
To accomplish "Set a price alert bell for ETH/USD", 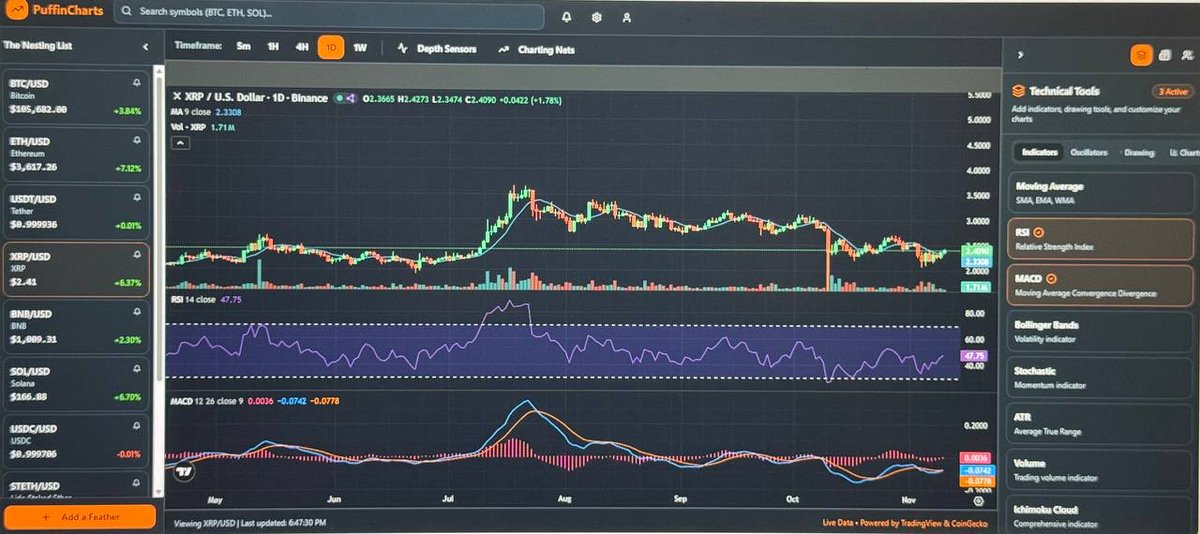I will coord(136,141).
